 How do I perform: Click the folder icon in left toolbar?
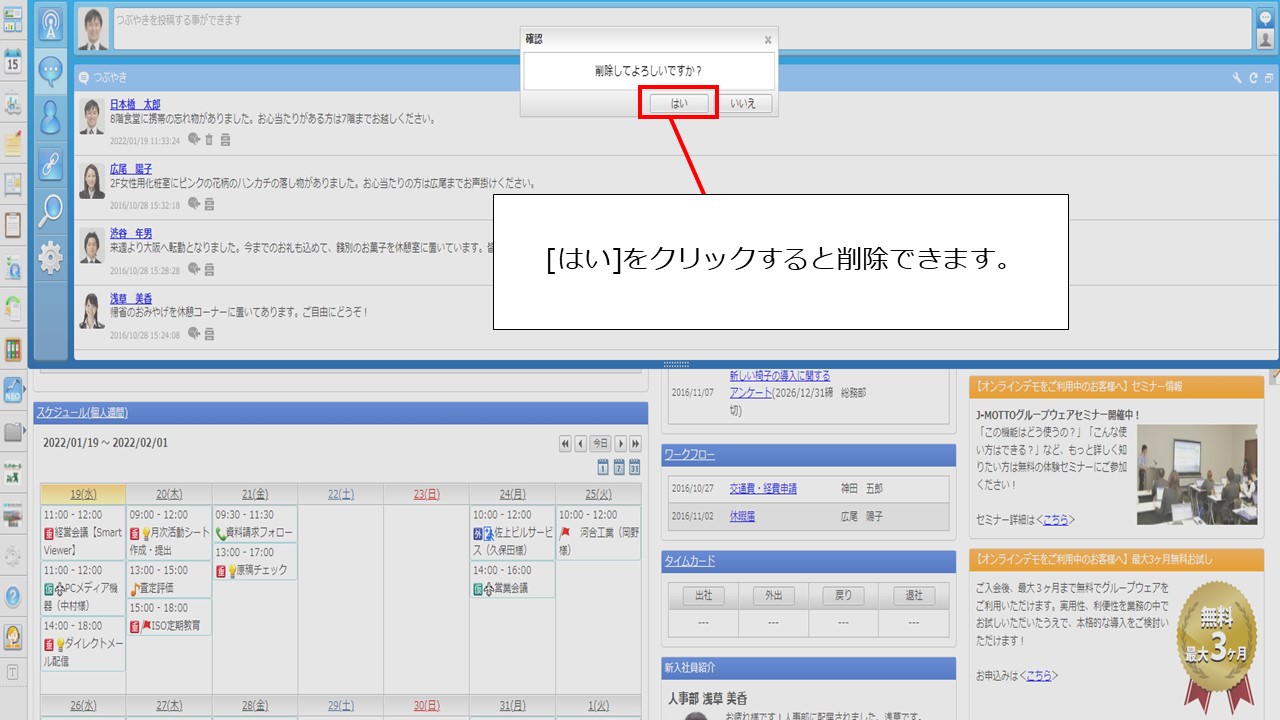coord(13,432)
